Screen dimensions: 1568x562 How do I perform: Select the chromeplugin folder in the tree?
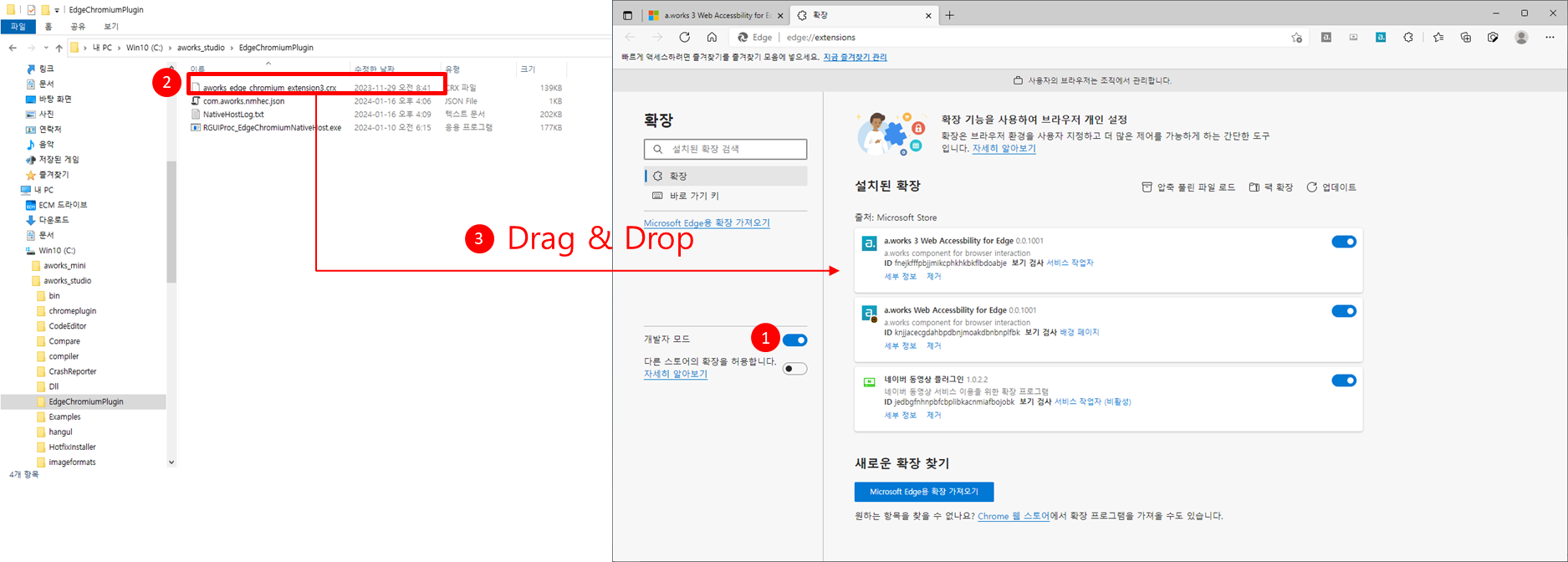pos(72,311)
